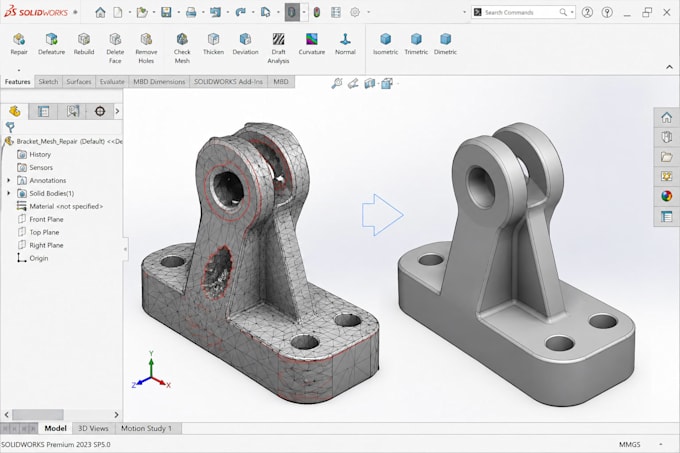The width and height of the screenshot is (680, 453).
Task: Choose the Delete Face tool
Action: point(115,39)
